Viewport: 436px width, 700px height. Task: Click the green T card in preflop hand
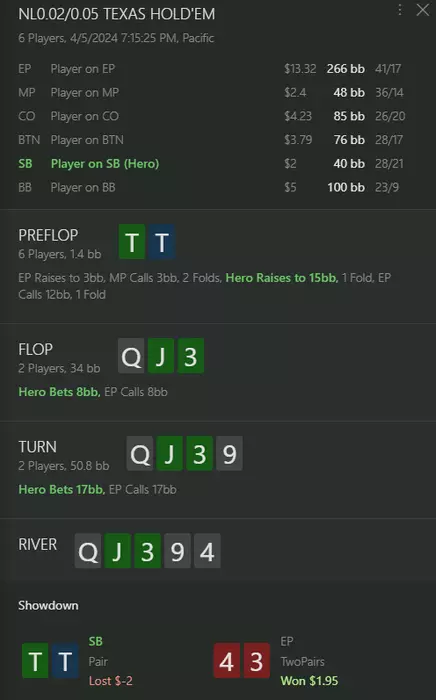[132, 242]
